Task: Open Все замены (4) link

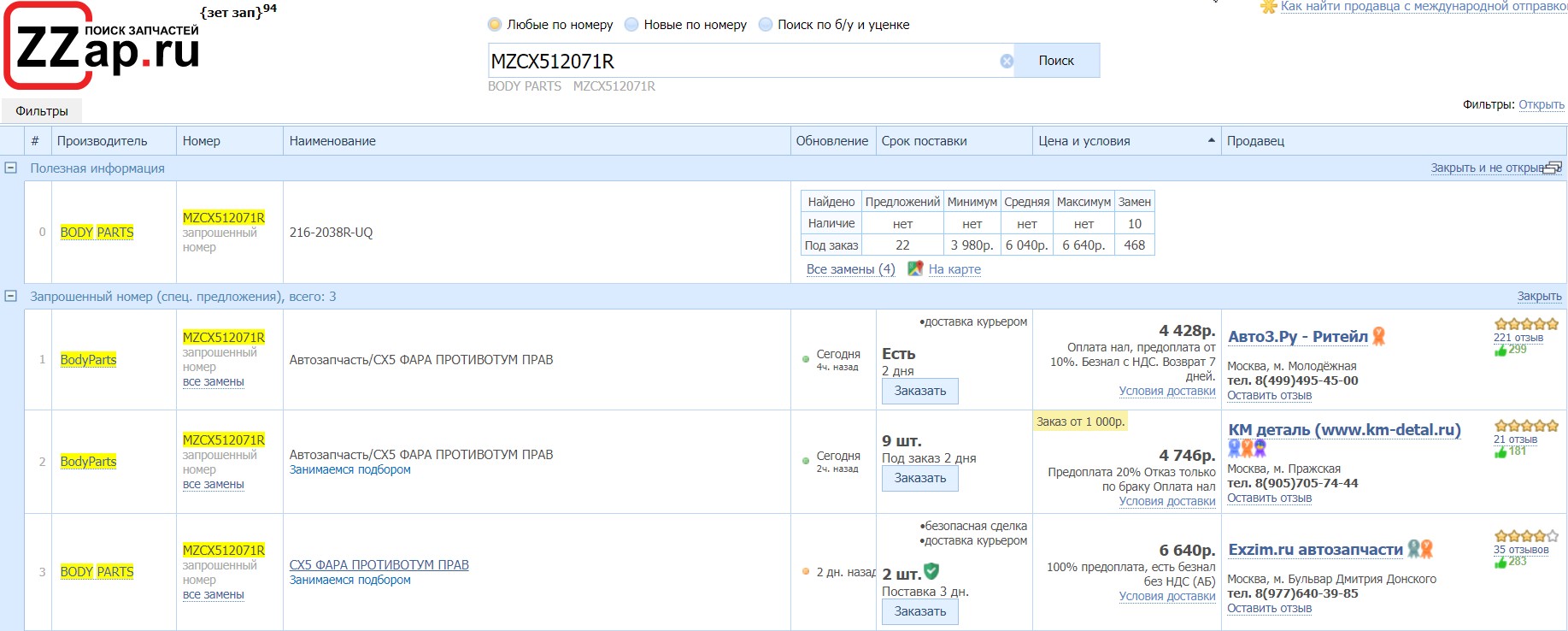Action: 851,268
